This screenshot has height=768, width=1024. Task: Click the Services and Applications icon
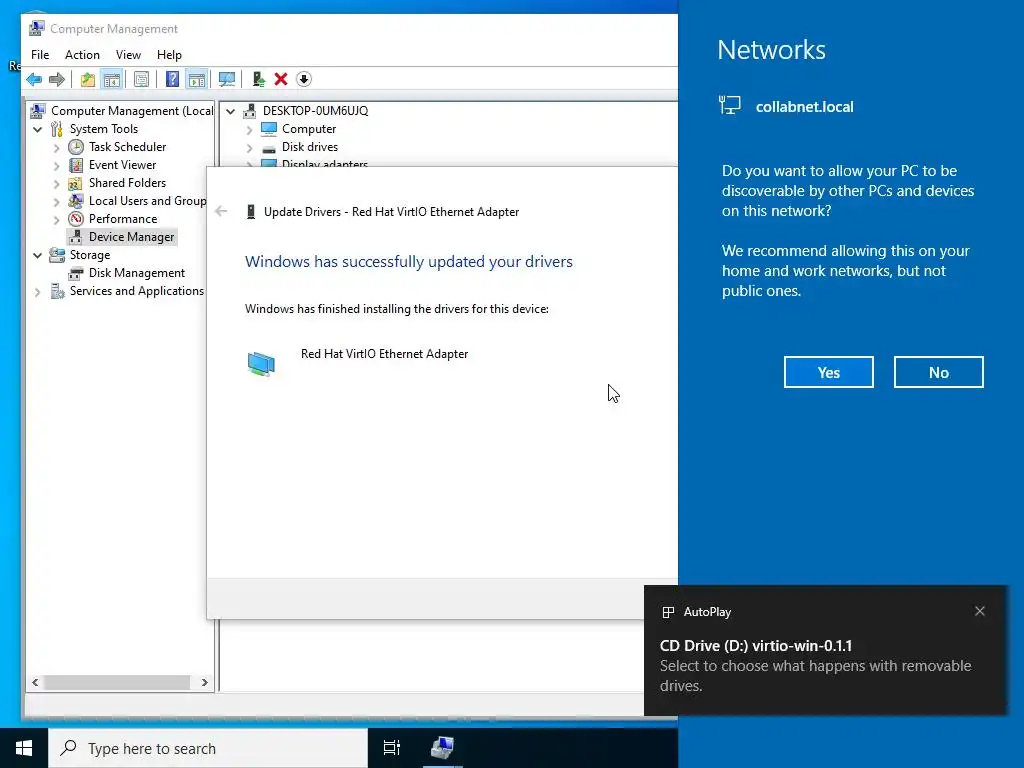pyautogui.click(x=57, y=291)
